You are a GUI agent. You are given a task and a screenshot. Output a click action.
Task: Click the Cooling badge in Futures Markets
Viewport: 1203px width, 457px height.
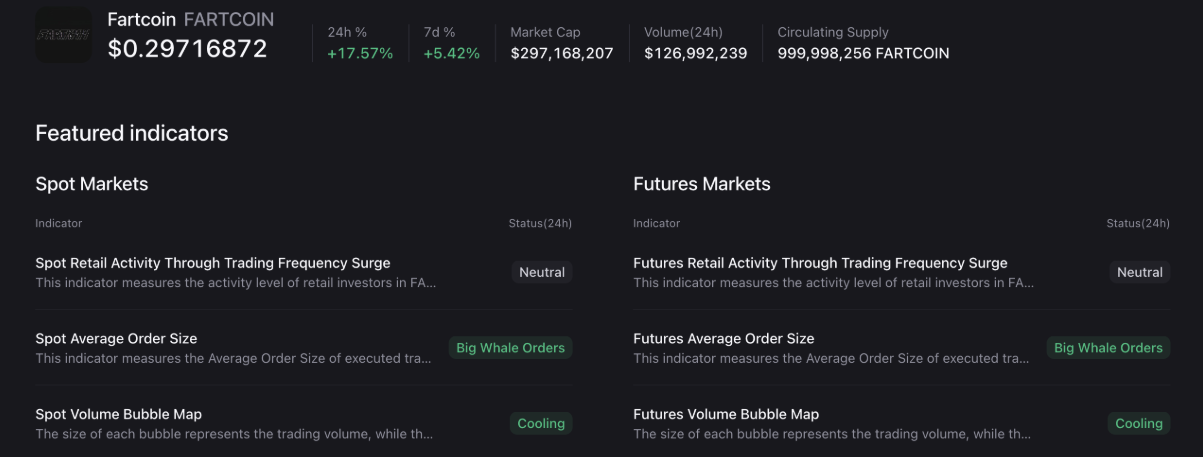pyautogui.click(x=1138, y=424)
